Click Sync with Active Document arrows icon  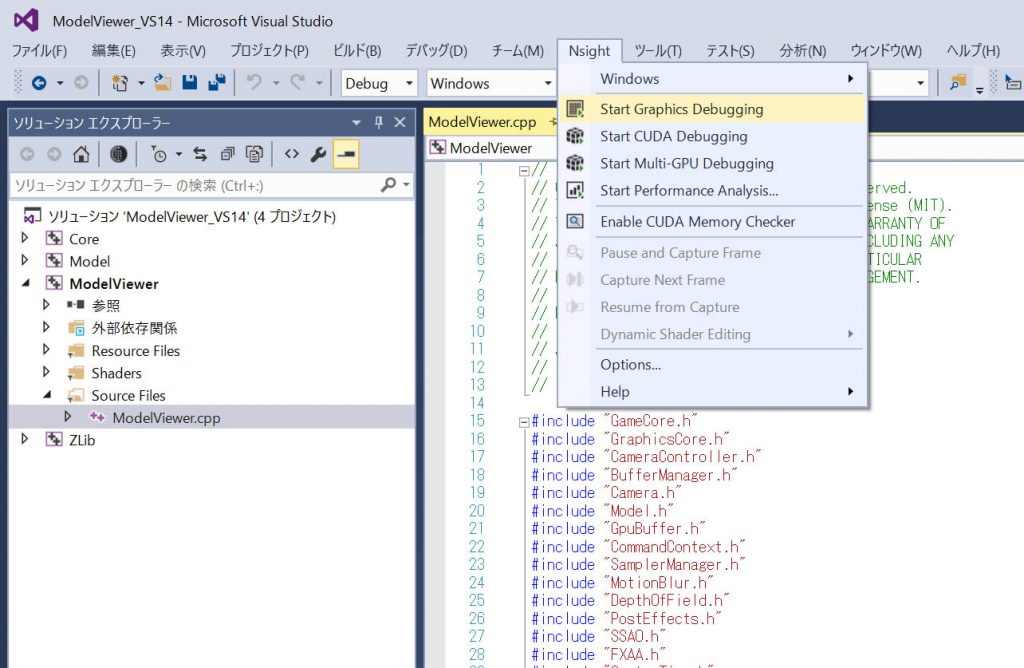tap(200, 154)
